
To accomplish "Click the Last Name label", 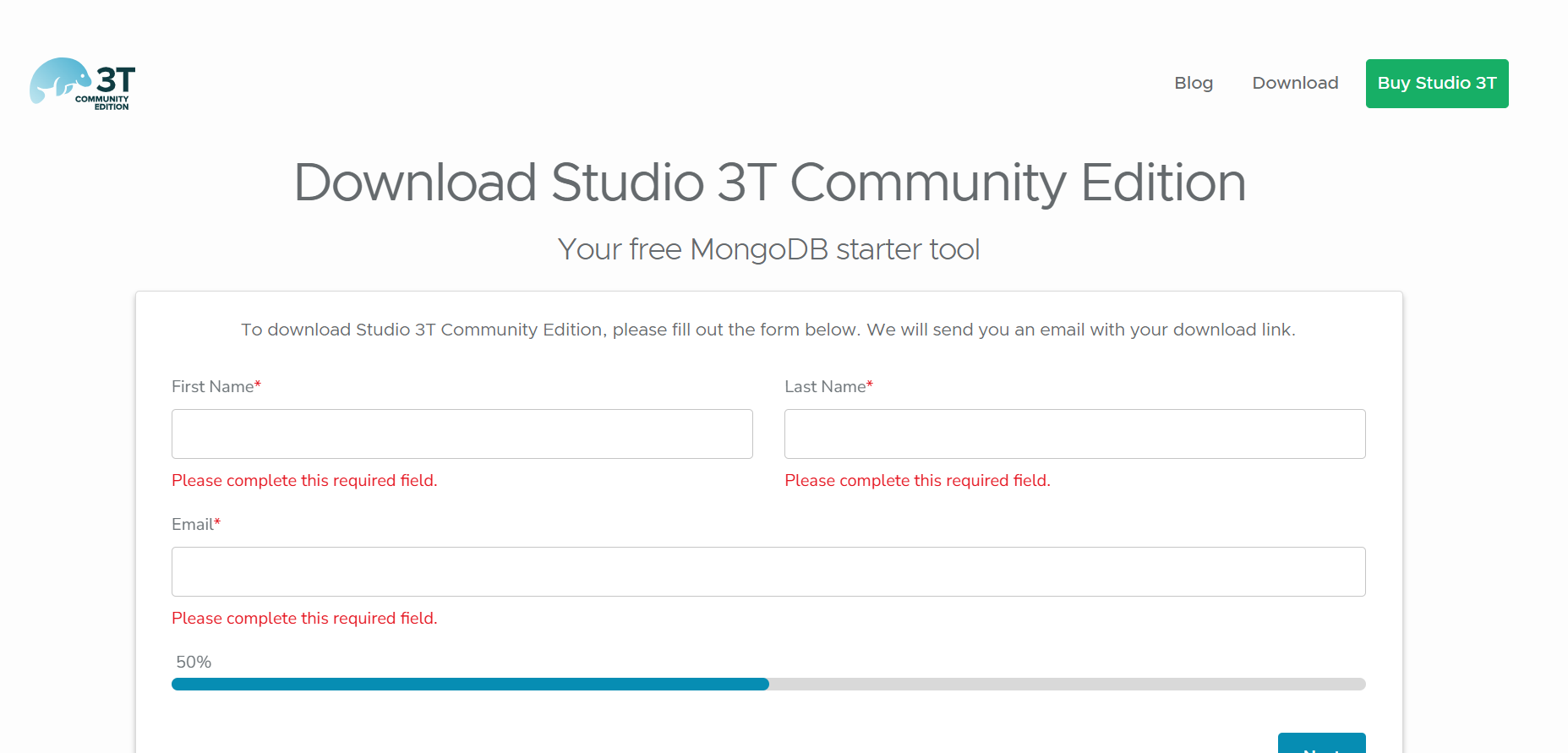I will coord(828,386).
